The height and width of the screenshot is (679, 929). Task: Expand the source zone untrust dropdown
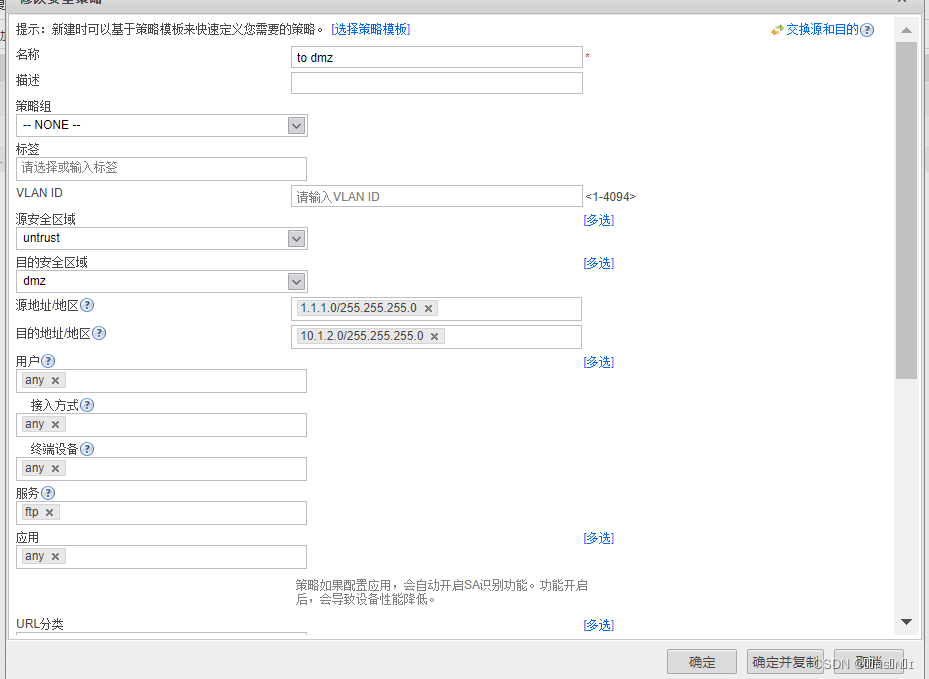point(296,238)
